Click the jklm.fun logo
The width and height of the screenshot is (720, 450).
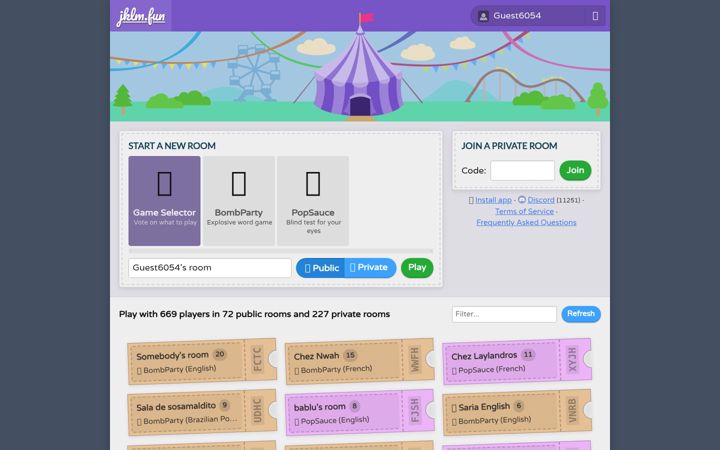pyautogui.click(x=141, y=16)
